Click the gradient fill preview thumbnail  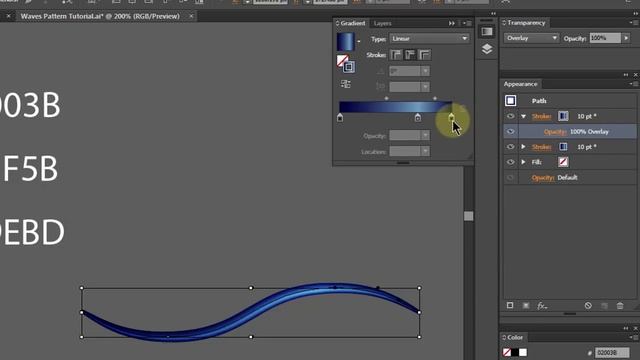click(345, 41)
